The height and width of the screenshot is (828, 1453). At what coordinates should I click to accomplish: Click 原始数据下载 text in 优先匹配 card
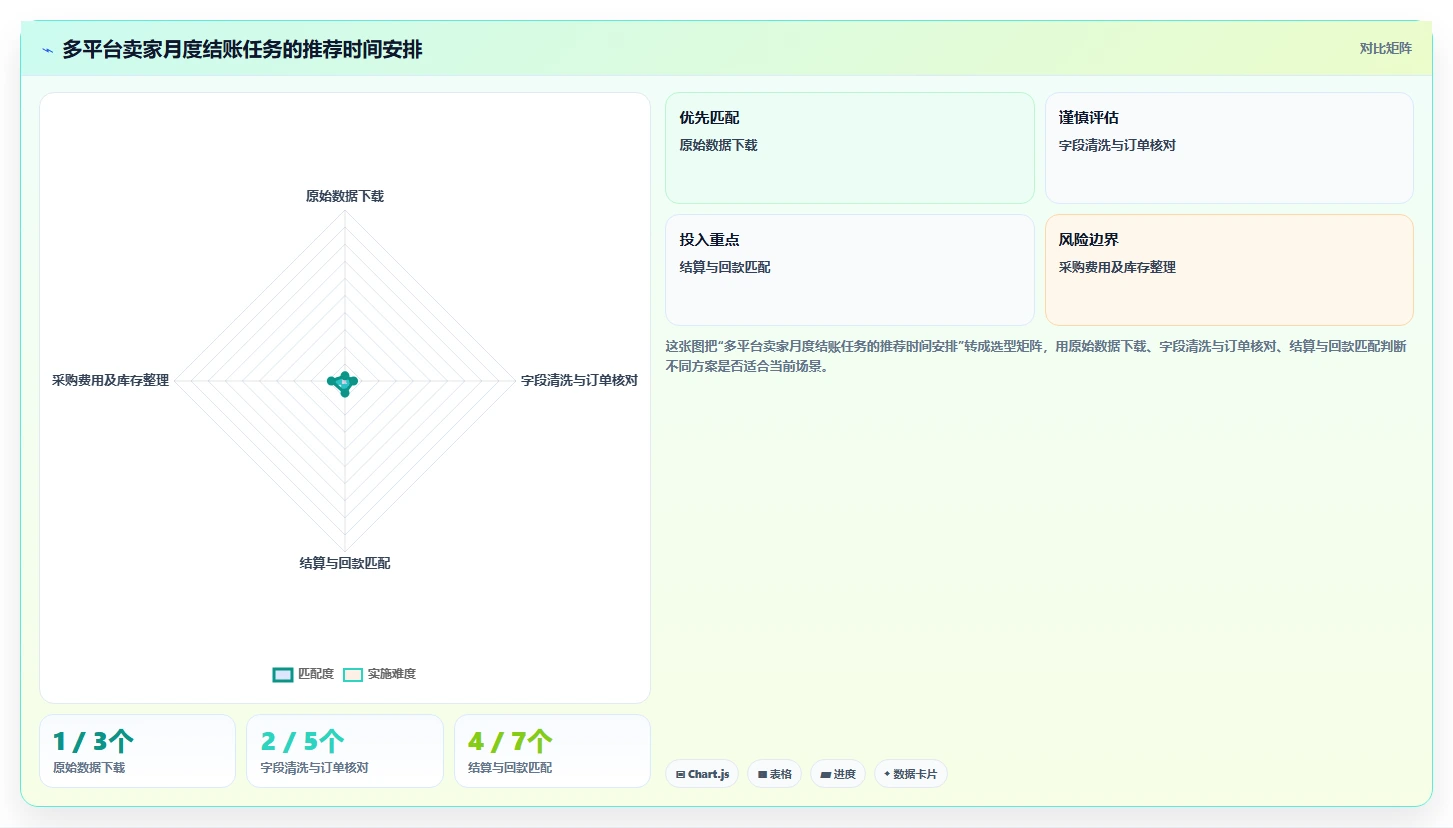tap(718, 146)
